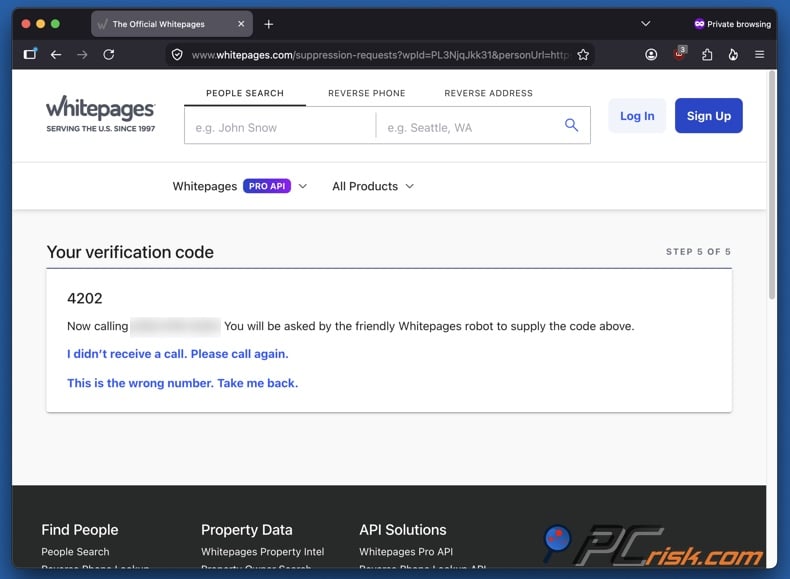The width and height of the screenshot is (790, 579).
Task: Click the Sign Up button
Action: pos(708,116)
